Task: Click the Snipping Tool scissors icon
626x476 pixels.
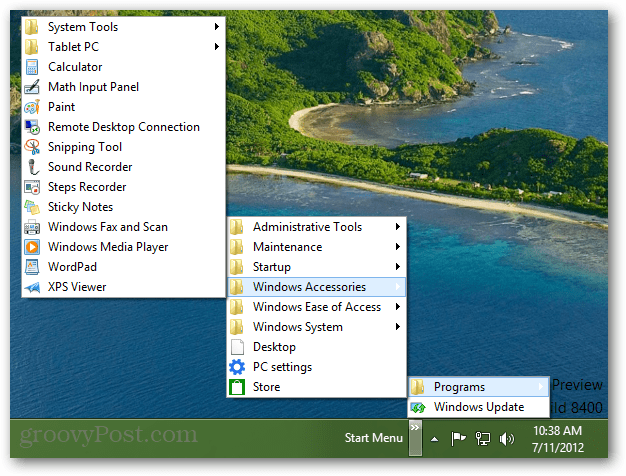Action: (x=32, y=147)
